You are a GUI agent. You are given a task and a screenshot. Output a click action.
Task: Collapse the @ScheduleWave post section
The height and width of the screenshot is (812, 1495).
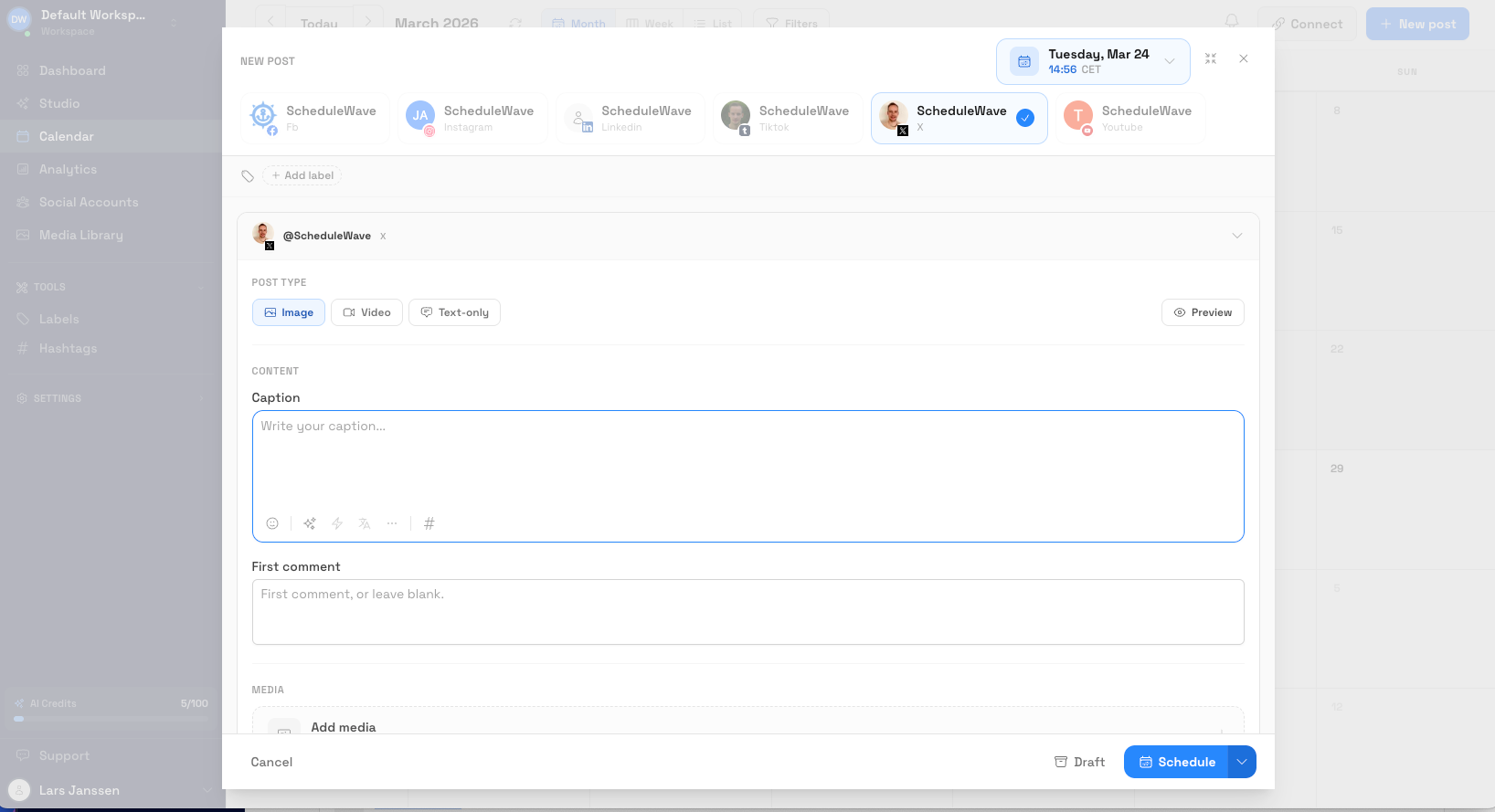point(1236,236)
